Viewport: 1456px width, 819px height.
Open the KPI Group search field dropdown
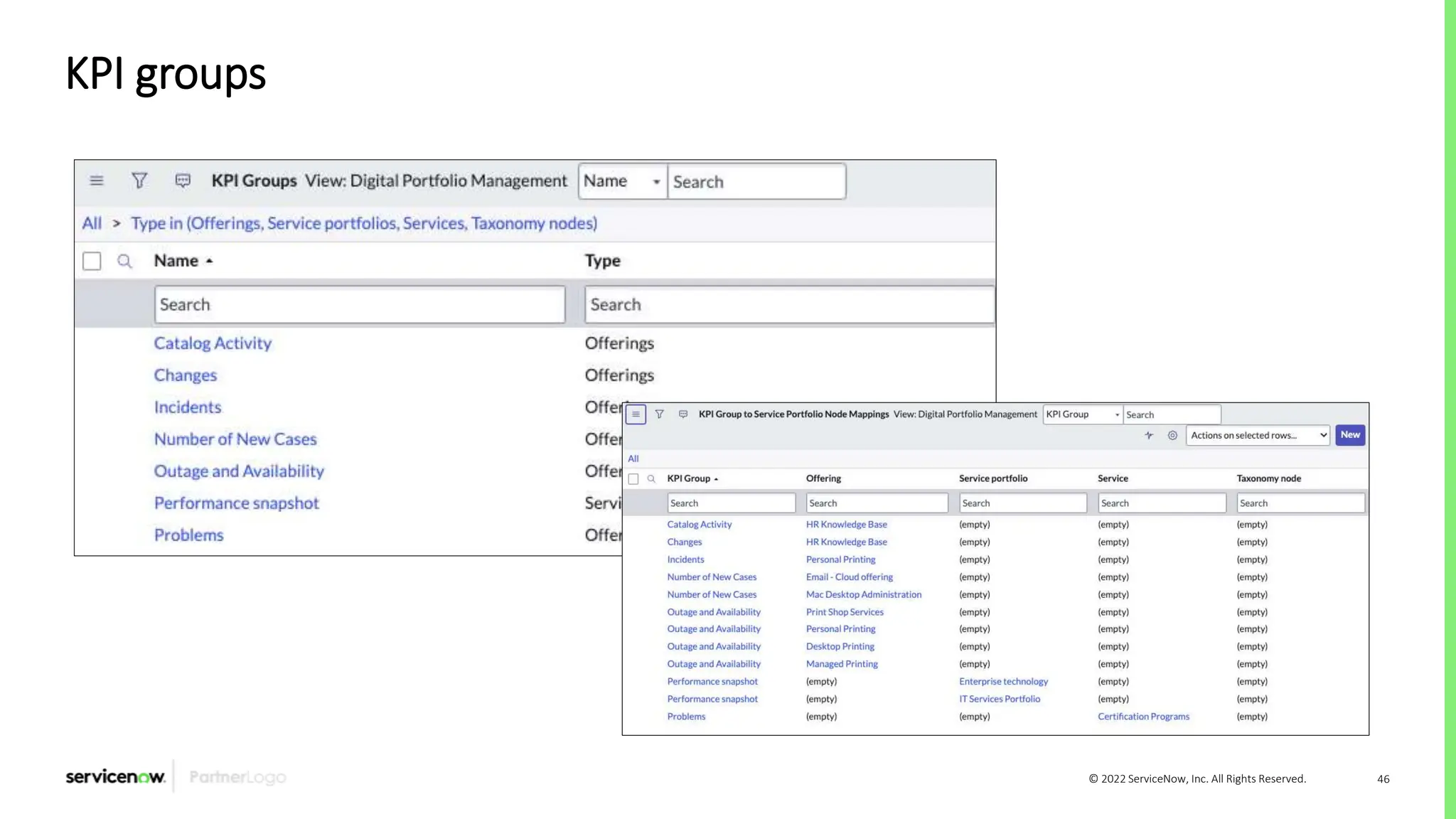pyautogui.click(x=1082, y=414)
